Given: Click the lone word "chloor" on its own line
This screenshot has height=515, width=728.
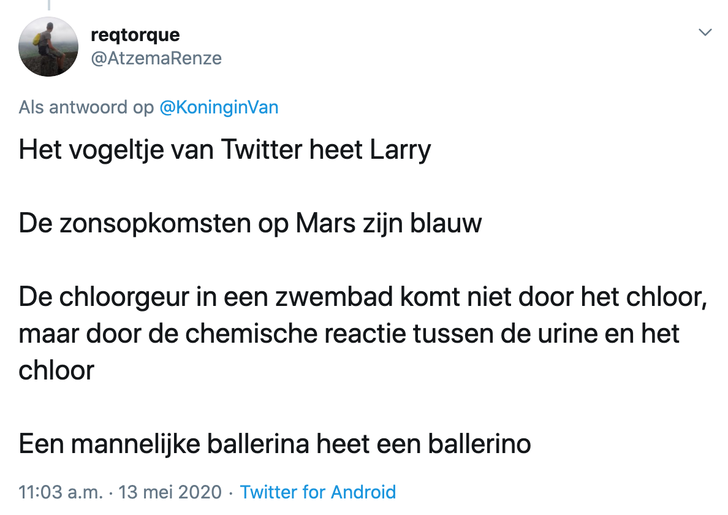Looking at the screenshot, I should (x=56, y=370).
